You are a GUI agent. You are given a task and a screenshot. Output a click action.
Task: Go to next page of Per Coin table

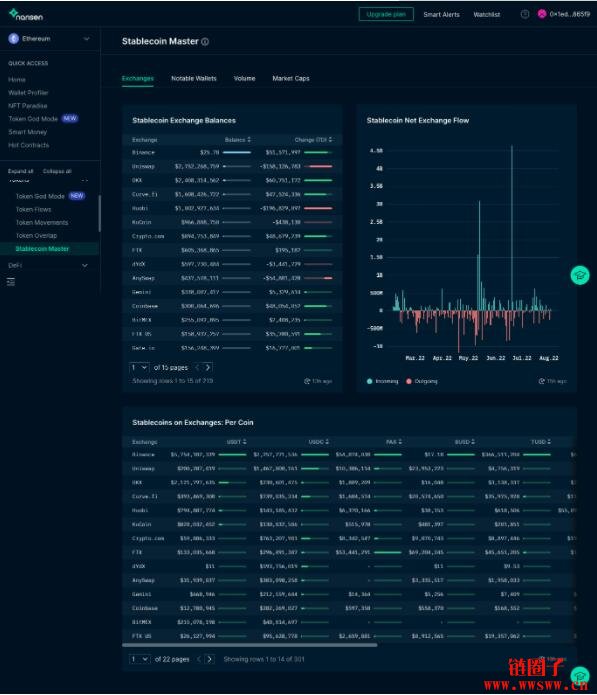click(x=210, y=659)
